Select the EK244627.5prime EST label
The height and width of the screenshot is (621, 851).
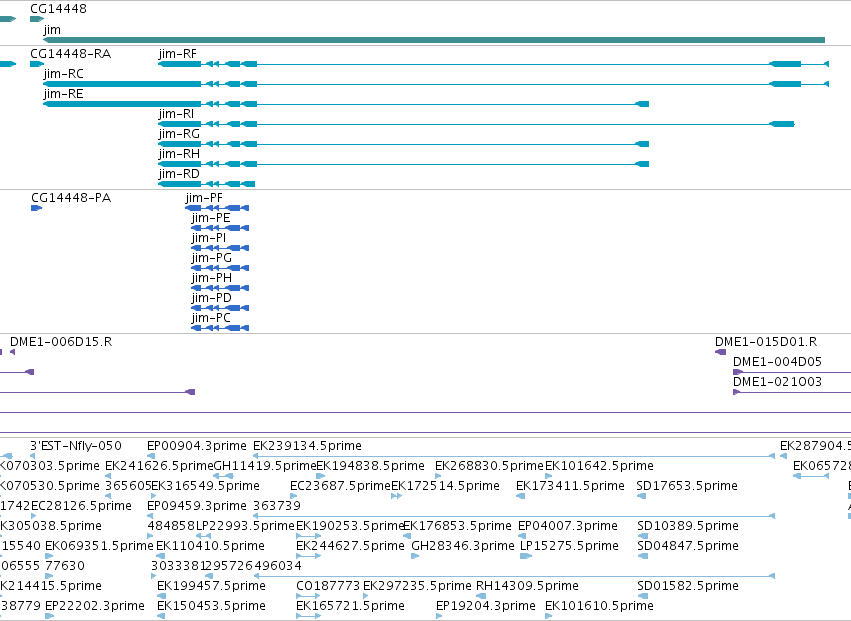(x=351, y=546)
